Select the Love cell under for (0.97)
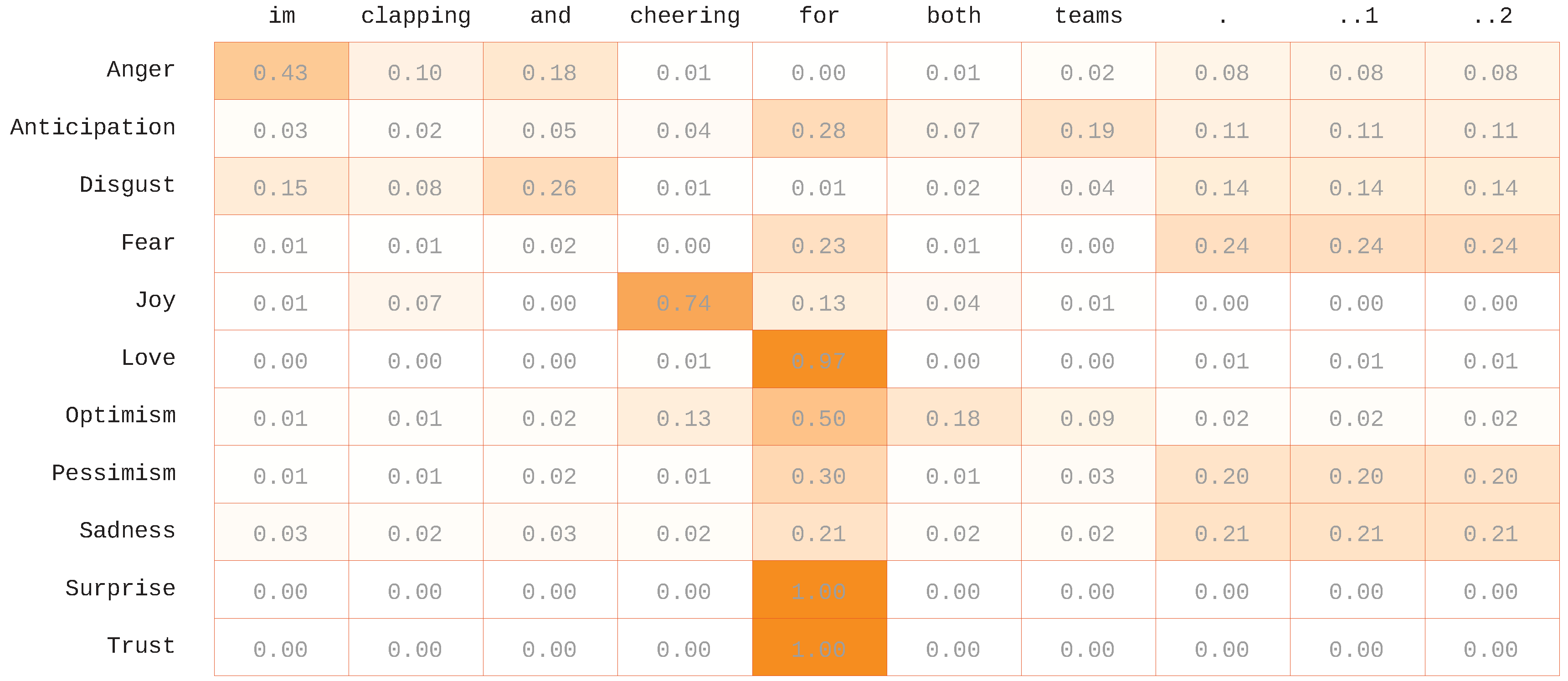The width and height of the screenshot is (1568, 681). click(x=819, y=360)
